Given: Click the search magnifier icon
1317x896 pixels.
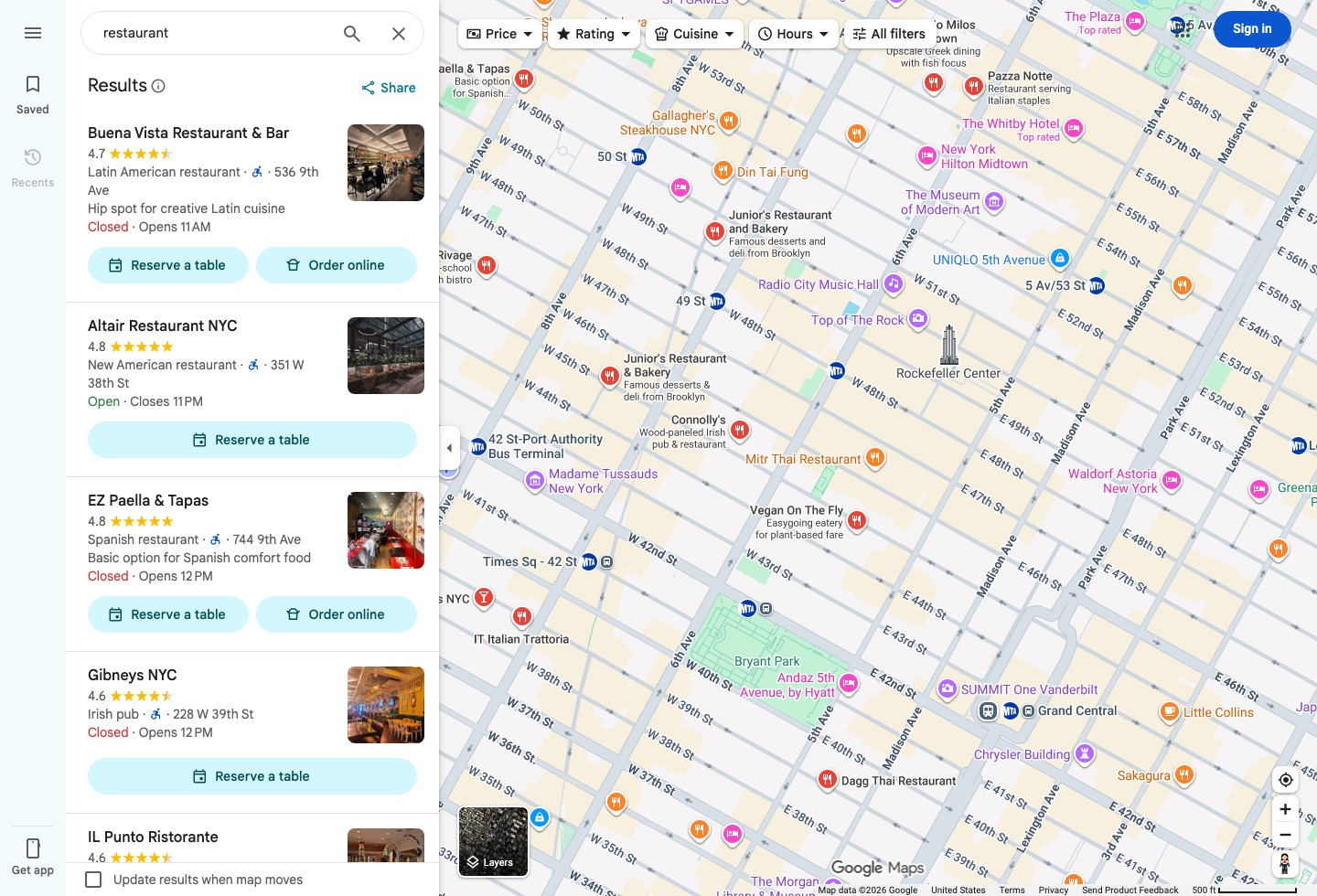Looking at the screenshot, I should click(x=352, y=34).
